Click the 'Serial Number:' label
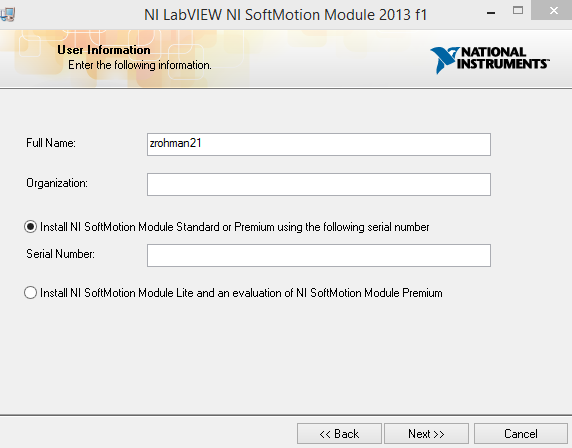 60,254
